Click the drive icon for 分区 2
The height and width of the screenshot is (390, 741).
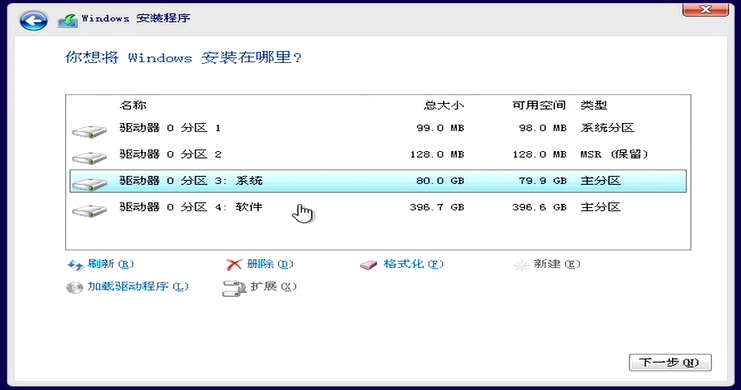(89, 157)
